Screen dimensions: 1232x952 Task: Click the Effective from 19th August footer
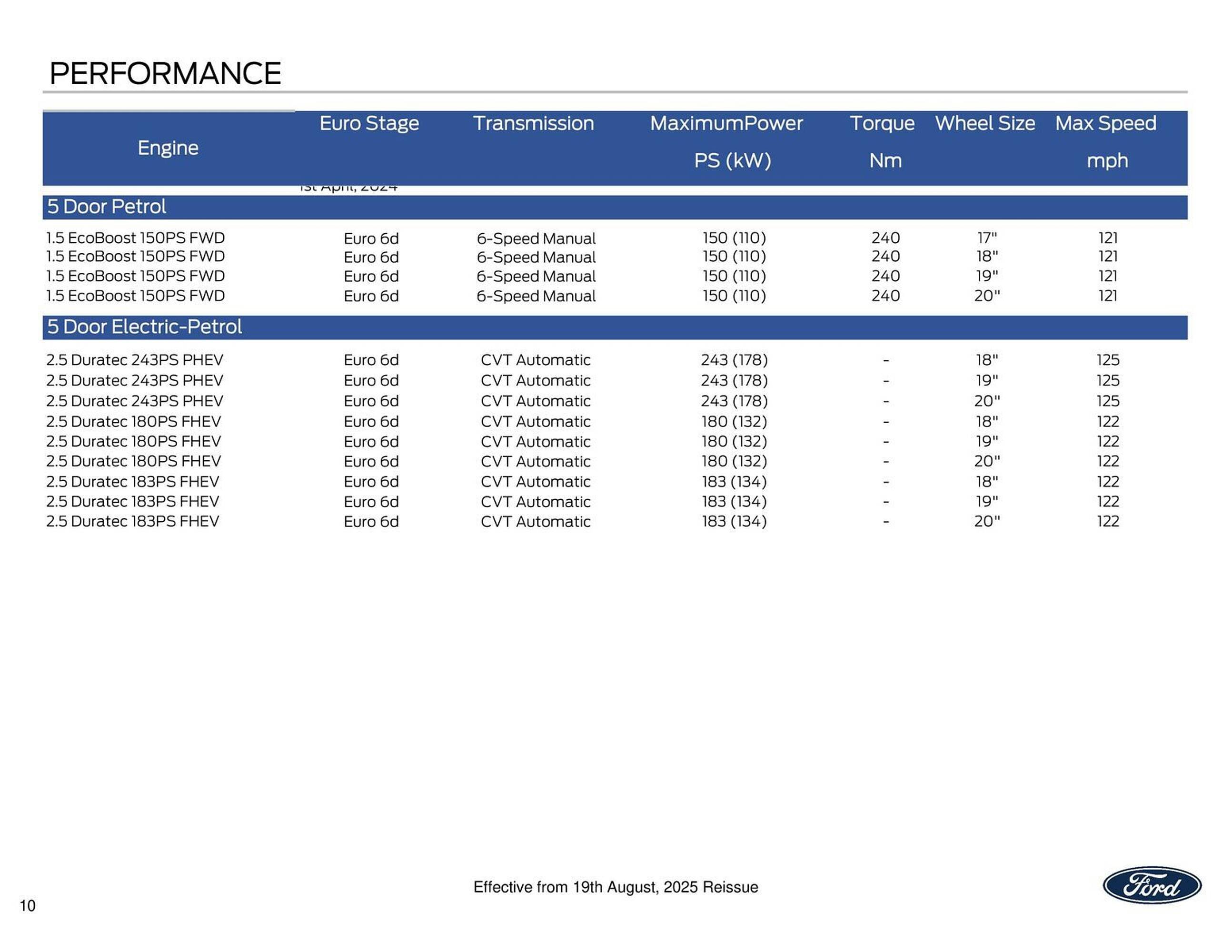pos(616,887)
